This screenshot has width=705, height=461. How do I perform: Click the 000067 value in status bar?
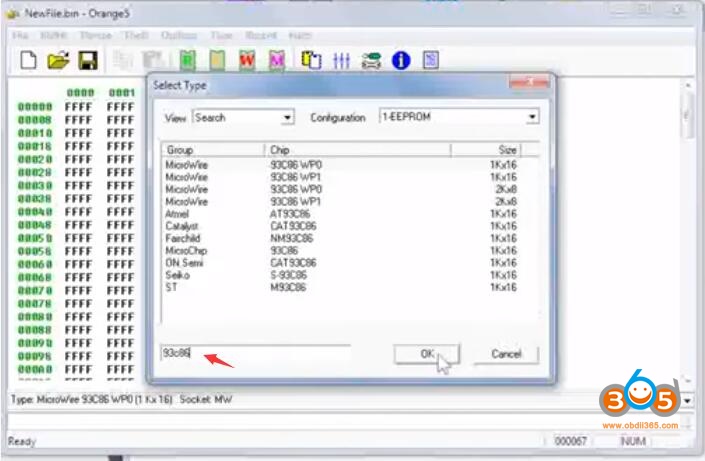tap(571, 441)
